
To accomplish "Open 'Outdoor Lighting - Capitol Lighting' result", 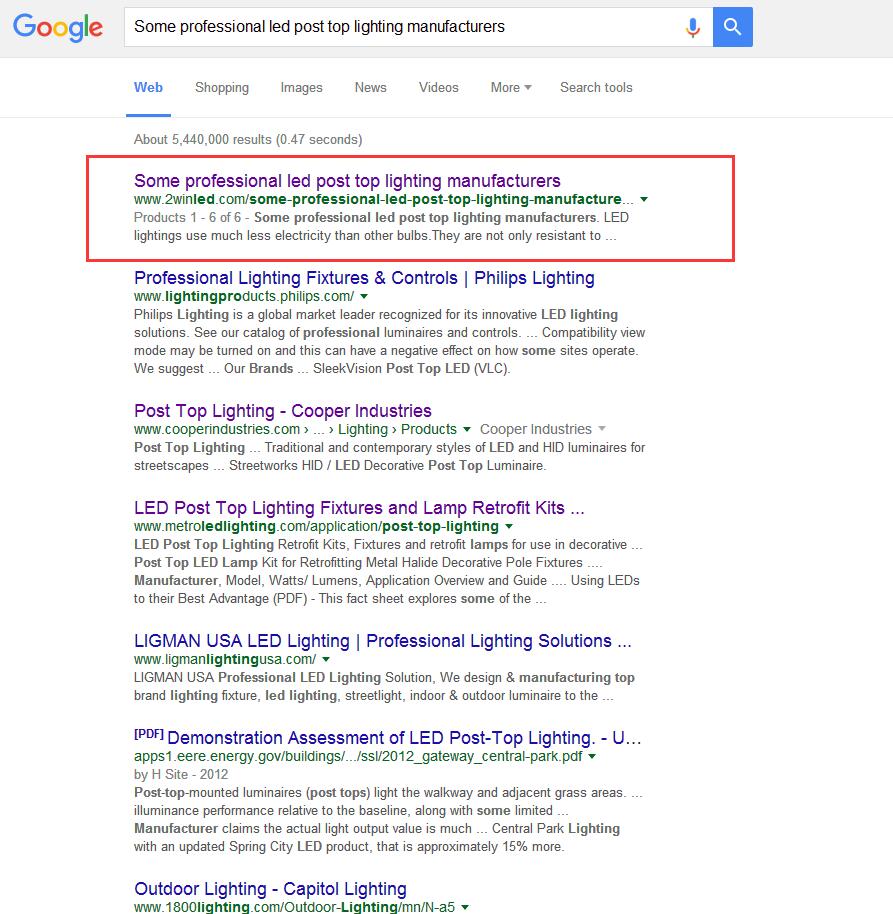I will pos(270,889).
